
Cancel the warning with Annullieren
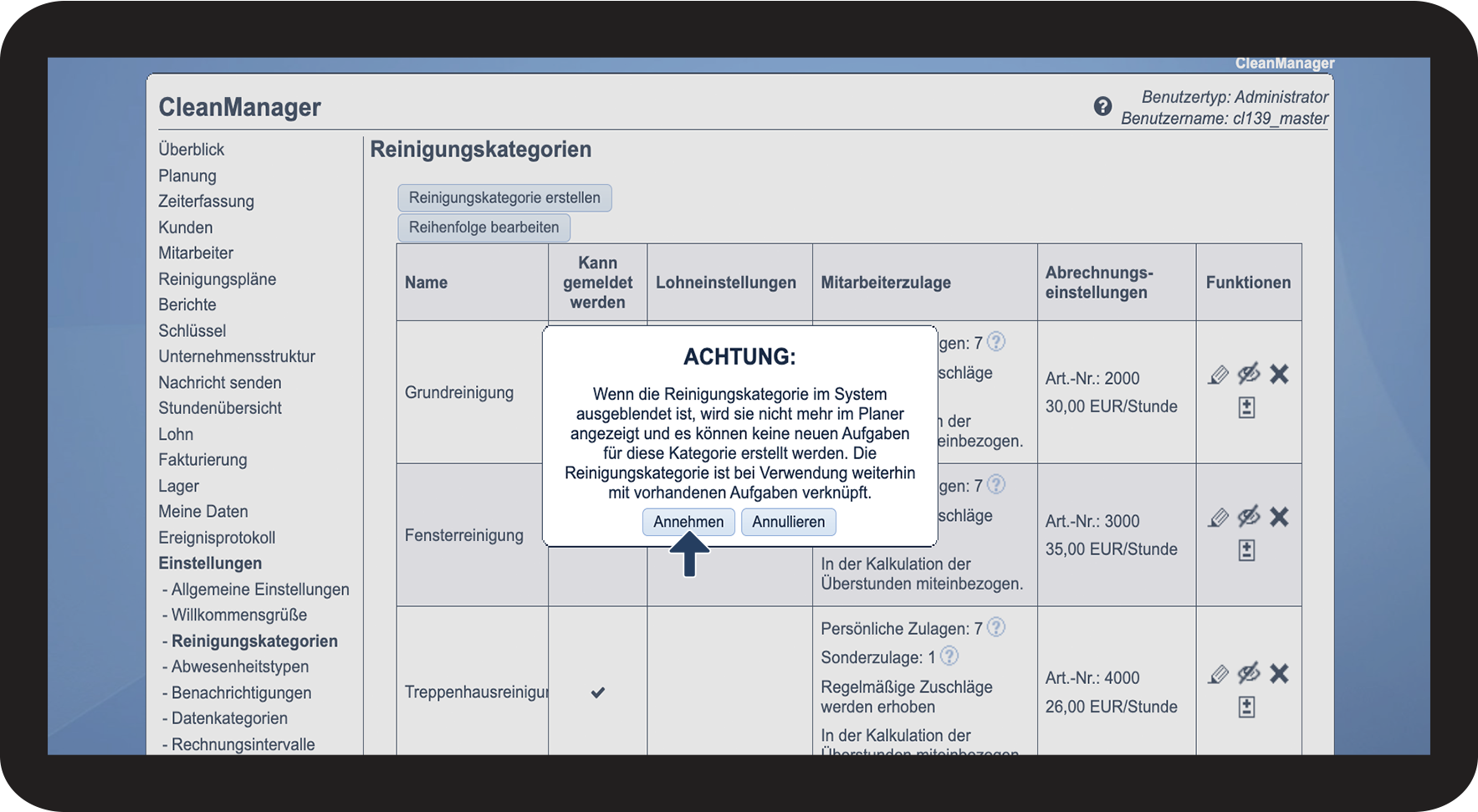788,522
